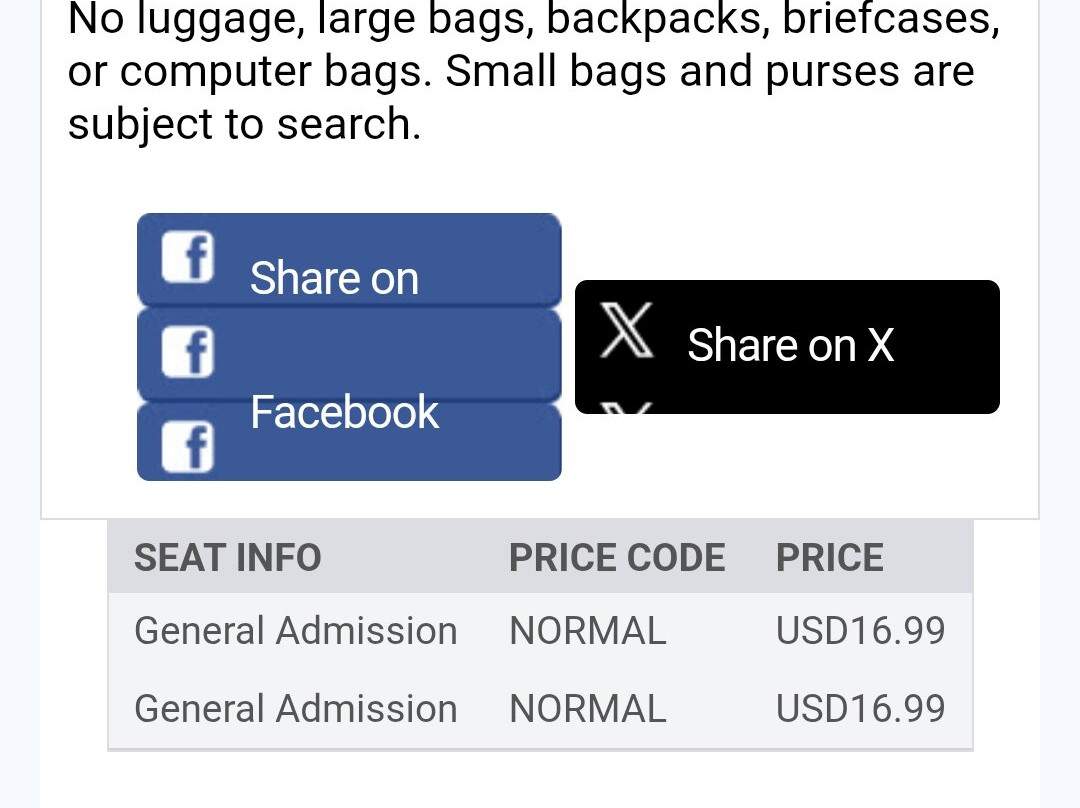The height and width of the screenshot is (808, 1080).
Task: Share this event on X
Action: click(x=790, y=346)
